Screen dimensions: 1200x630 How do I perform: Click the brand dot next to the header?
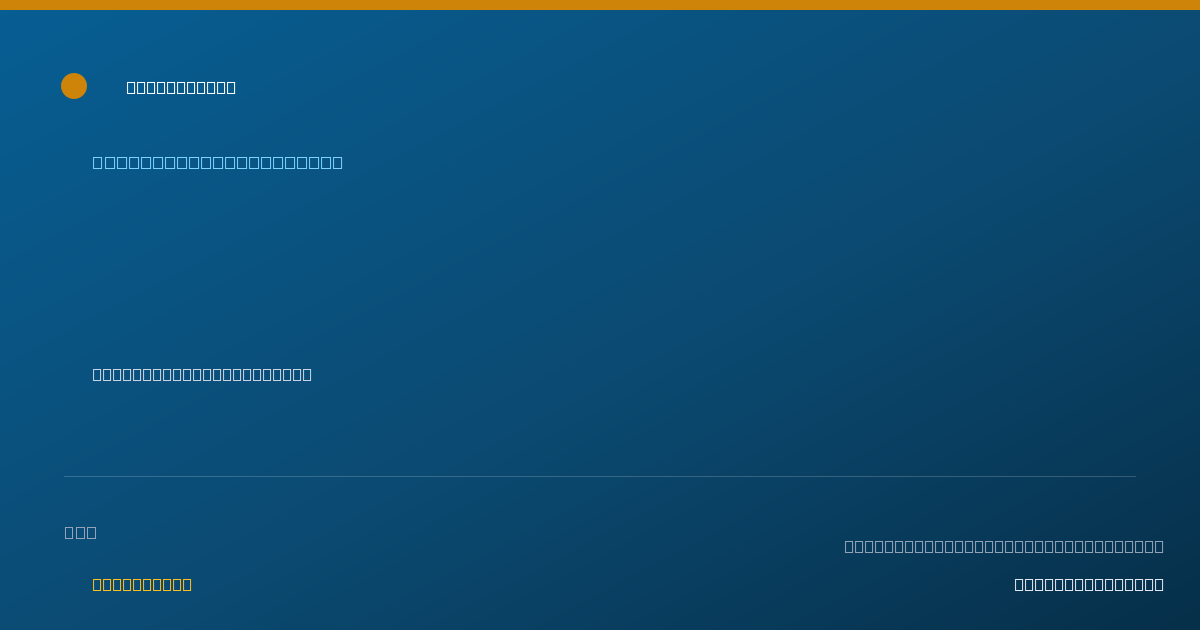[74, 86]
